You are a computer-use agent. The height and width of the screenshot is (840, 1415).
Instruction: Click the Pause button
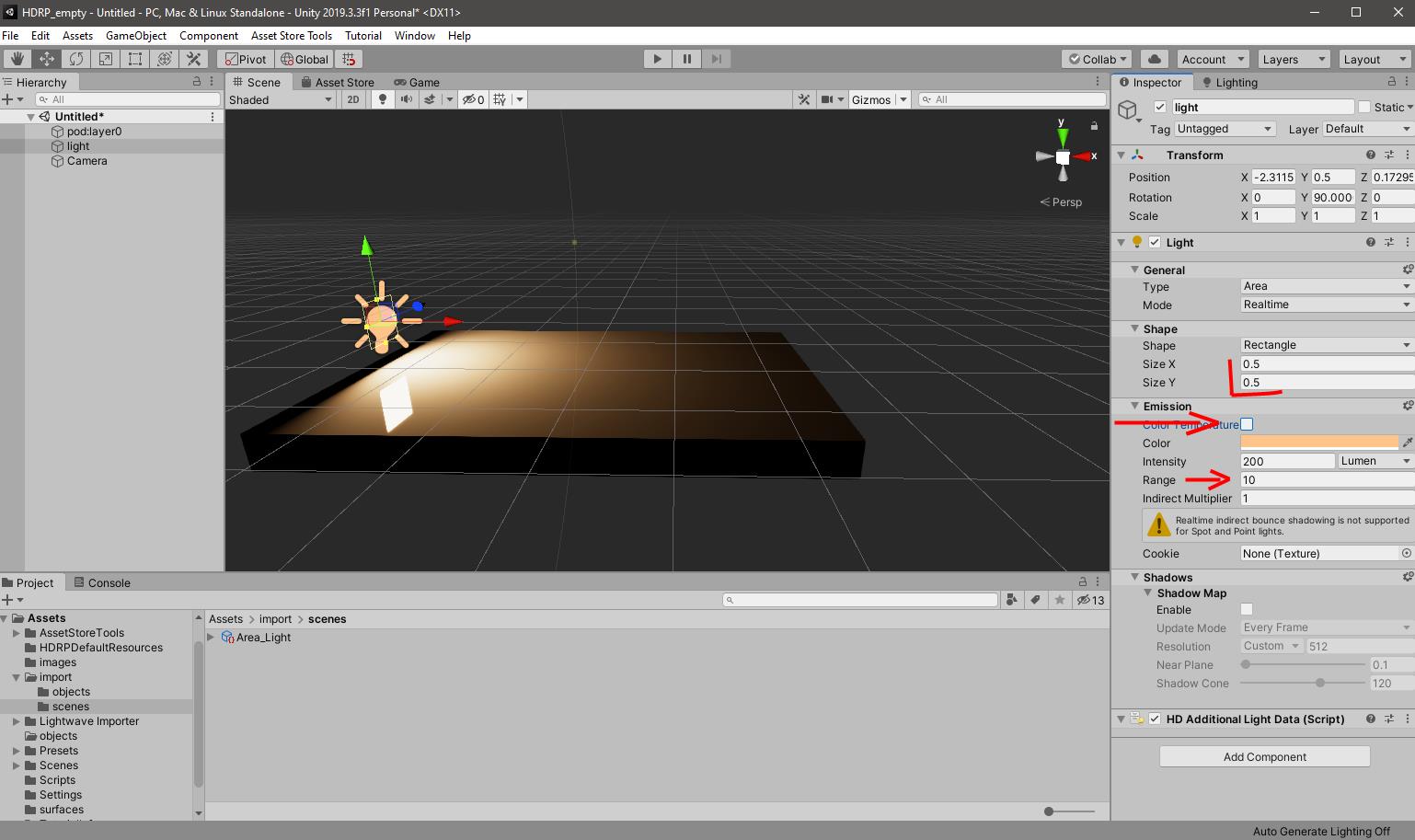click(x=686, y=59)
